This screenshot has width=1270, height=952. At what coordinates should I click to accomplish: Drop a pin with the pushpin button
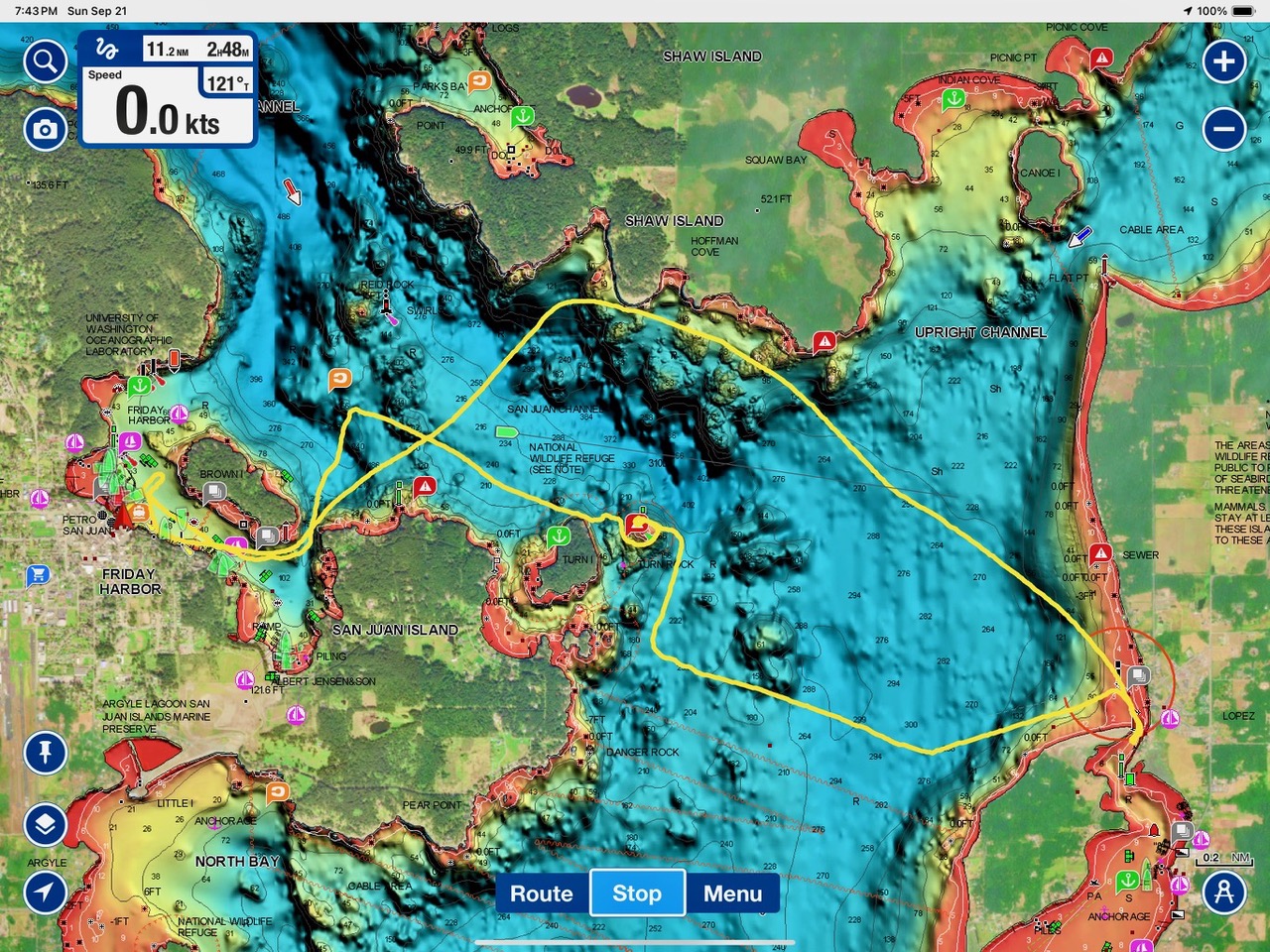45,753
